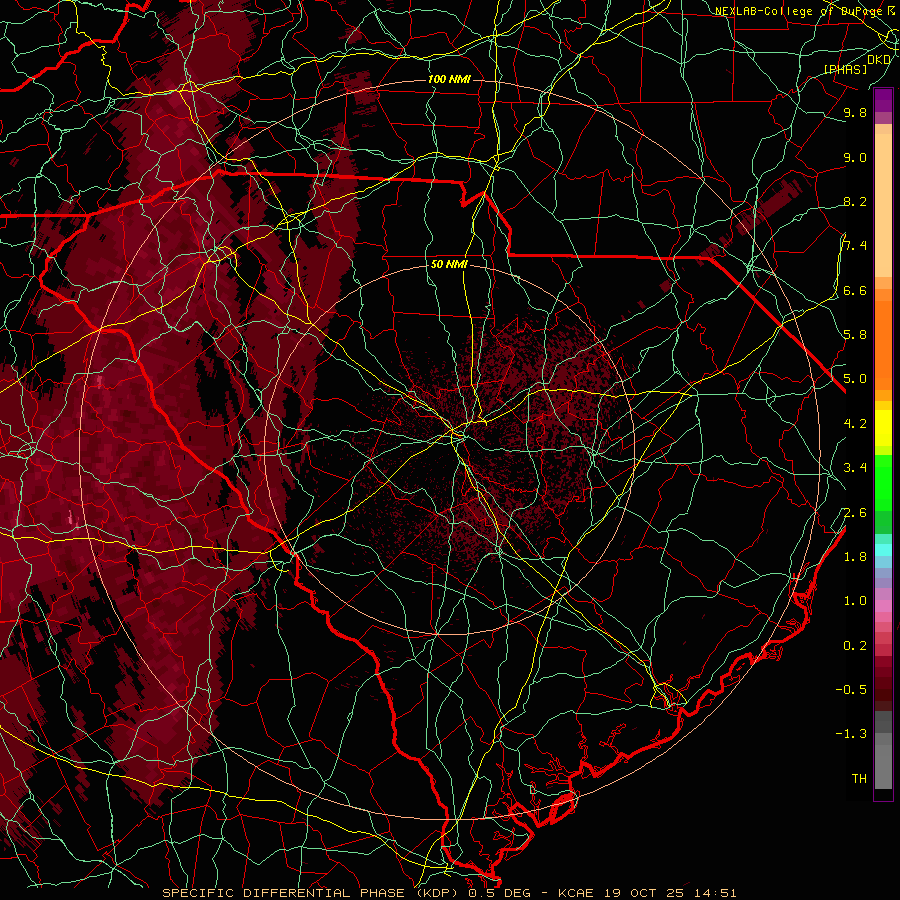Viewport: 900px width, 900px height.
Task: Click the 8.2 value on the color scale
Action: tap(855, 201)
